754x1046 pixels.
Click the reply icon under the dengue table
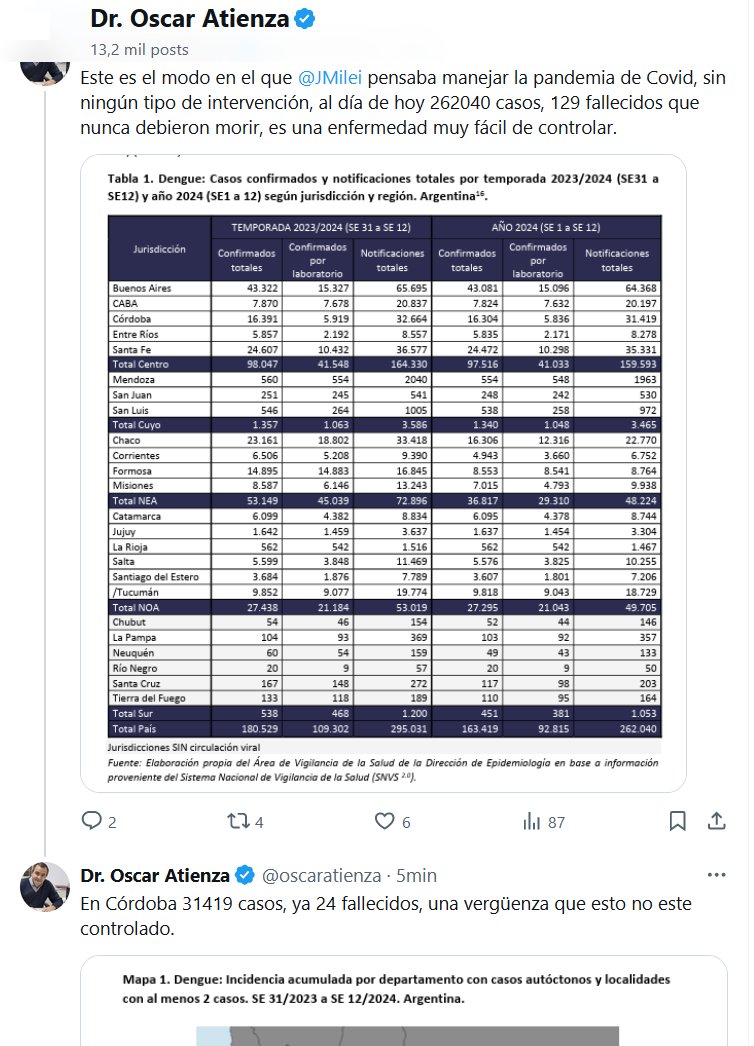coord(92,821)
